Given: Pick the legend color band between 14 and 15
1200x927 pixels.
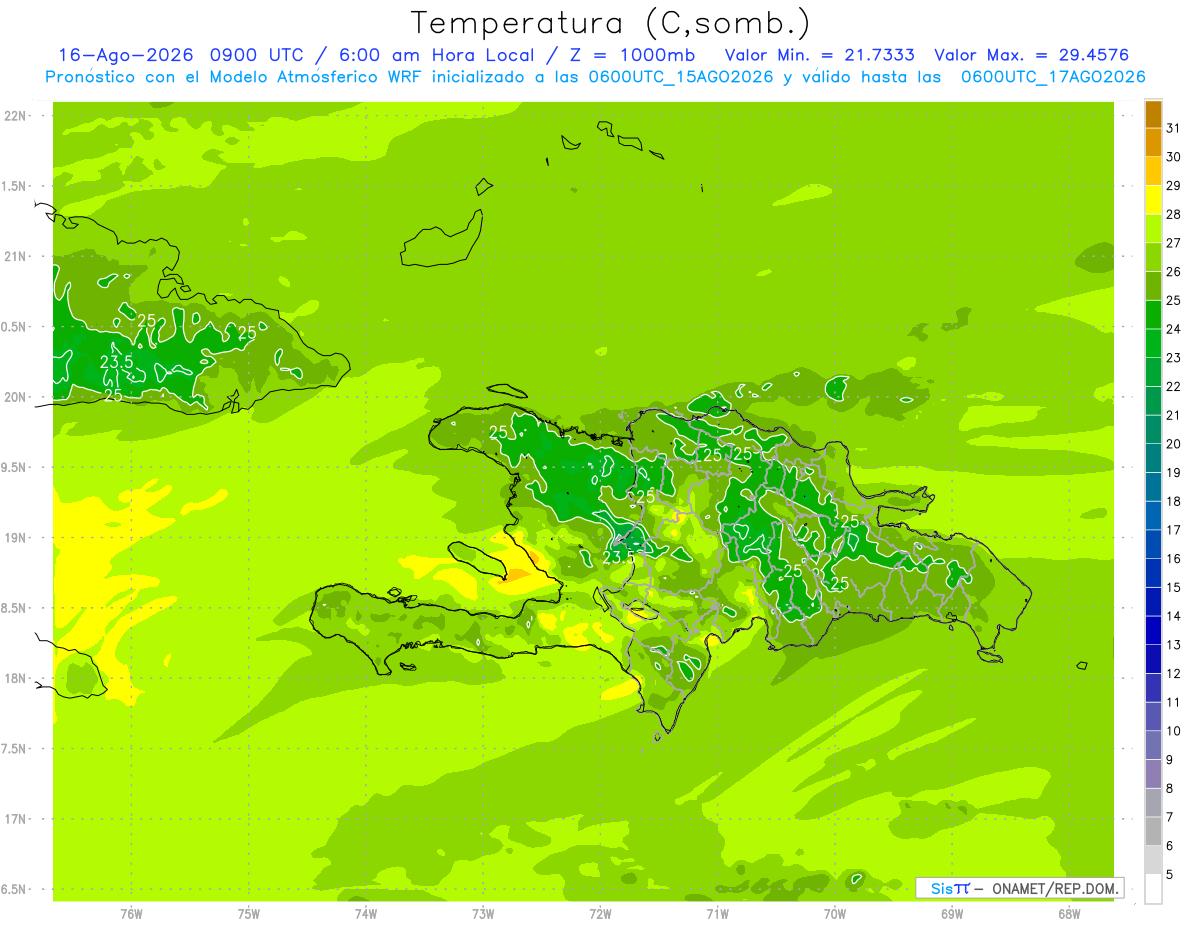Looking at the screenshot, I should pyautogui.click(x=1153, y=602).
